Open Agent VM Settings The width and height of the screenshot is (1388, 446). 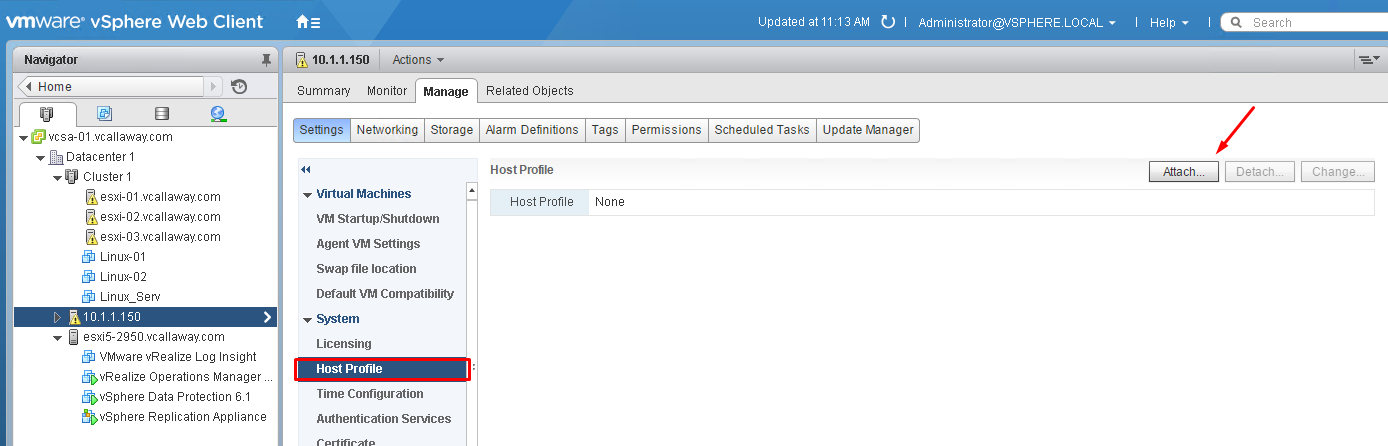click(368, 244)
